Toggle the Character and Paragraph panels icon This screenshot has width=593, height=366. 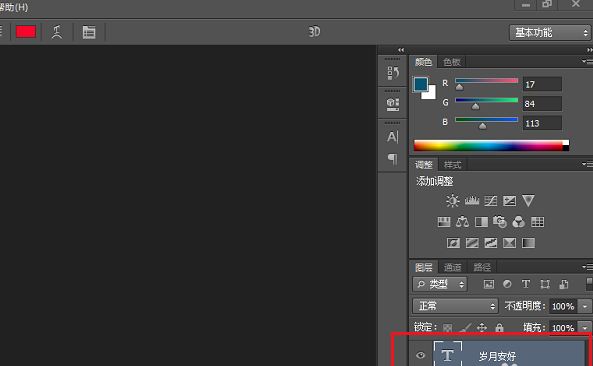(x=89, y=32)
